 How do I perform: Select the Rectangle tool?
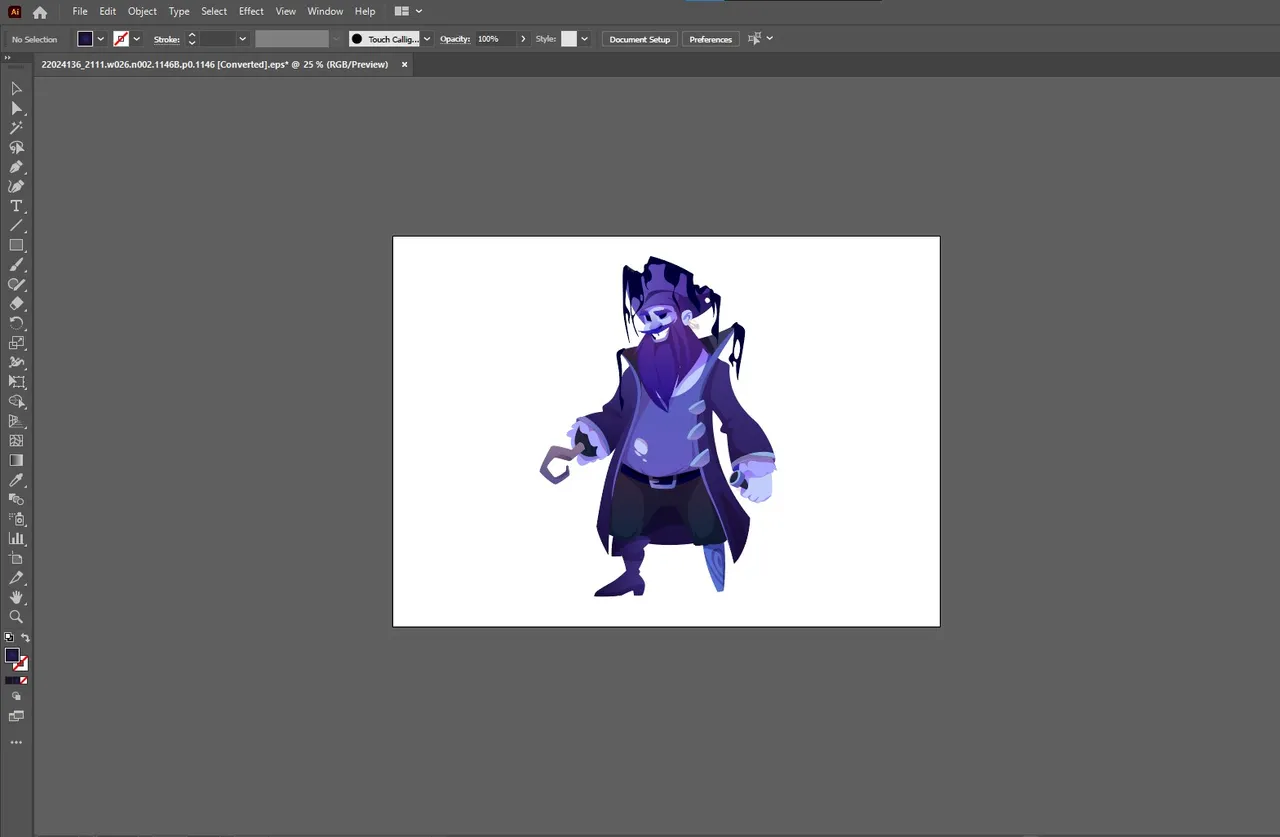[16, 245]
